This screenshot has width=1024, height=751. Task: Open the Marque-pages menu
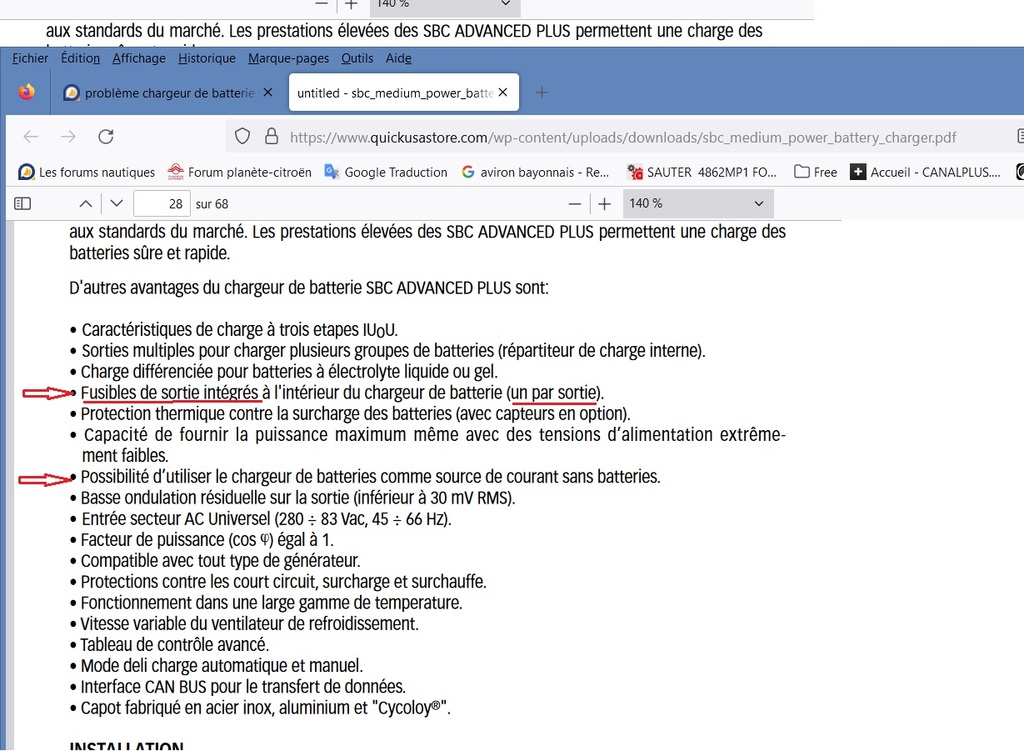coord(288,58)
